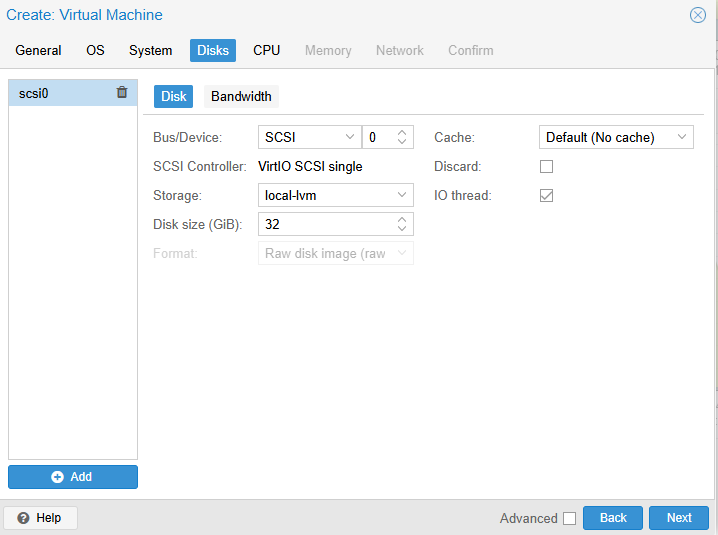Enable the Advanced options checkbox
This screenshot has height=535, width=718.
(569, 518)
